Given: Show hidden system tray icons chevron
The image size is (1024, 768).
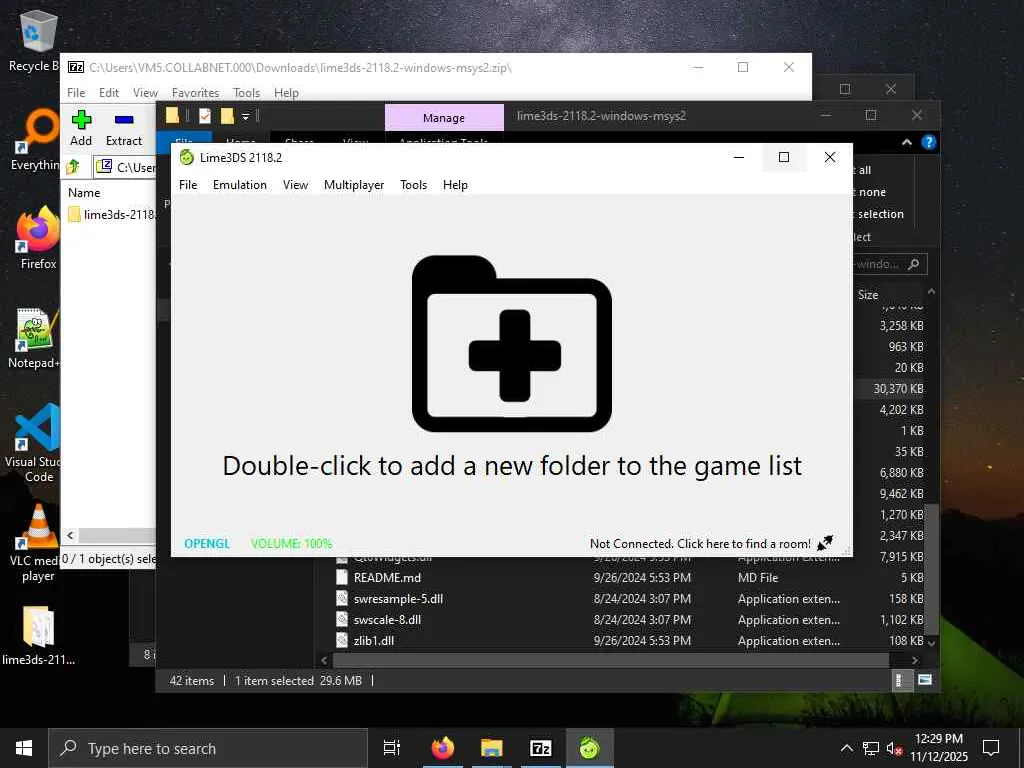Looking at the screenshot, I should tap(846, 748).
